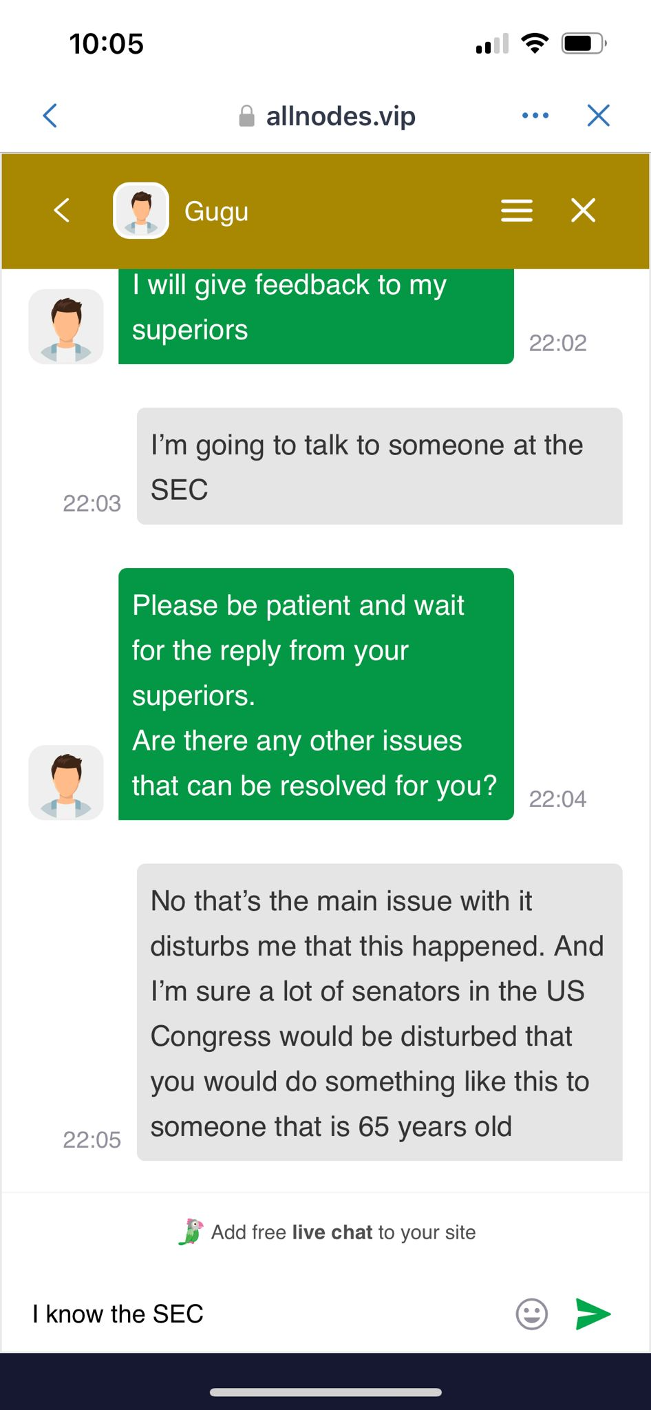Image resolution: width=652 pixels, height=1410 pixels.
Task: Tap the allnodes.vip address bar
Action: pyautogui.click(x=340, y=117)
